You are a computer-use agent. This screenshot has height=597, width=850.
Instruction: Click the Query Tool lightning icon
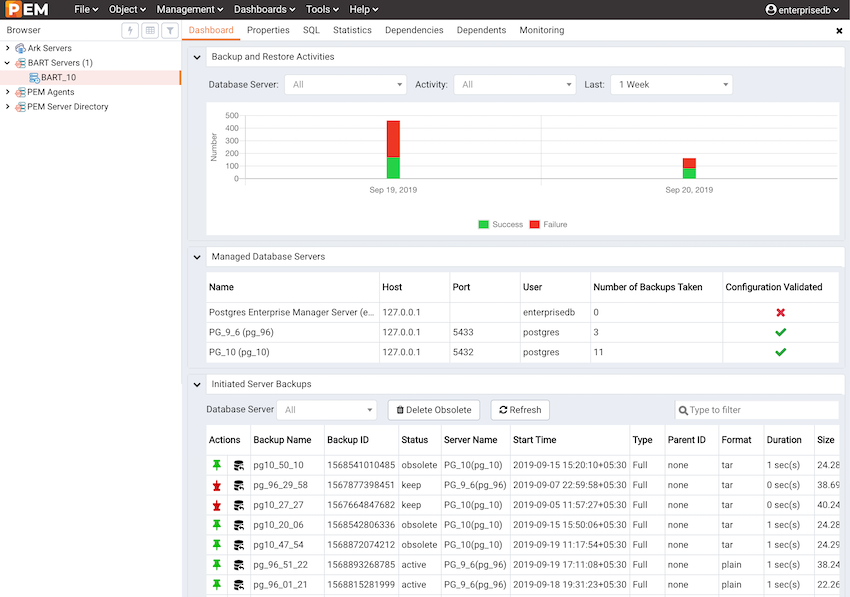130,30
